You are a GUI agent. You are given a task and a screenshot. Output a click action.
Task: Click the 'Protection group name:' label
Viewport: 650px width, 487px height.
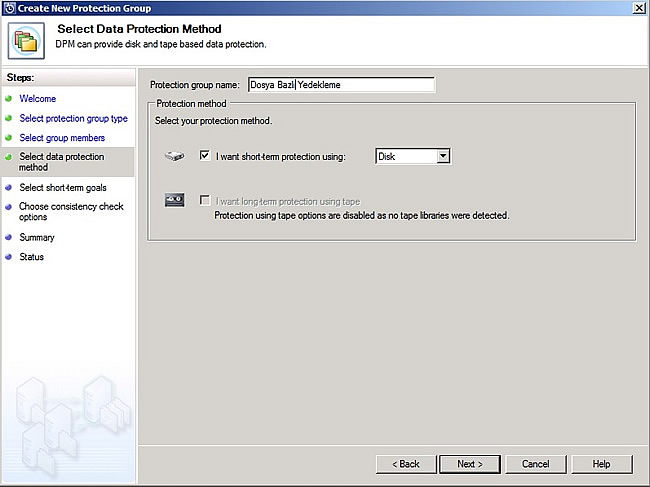[195, 85]
